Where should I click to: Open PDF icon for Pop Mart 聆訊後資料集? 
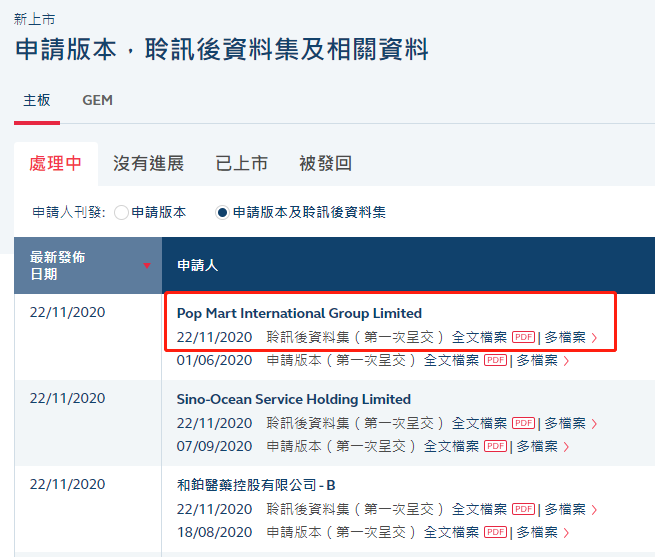click(523, 338)
